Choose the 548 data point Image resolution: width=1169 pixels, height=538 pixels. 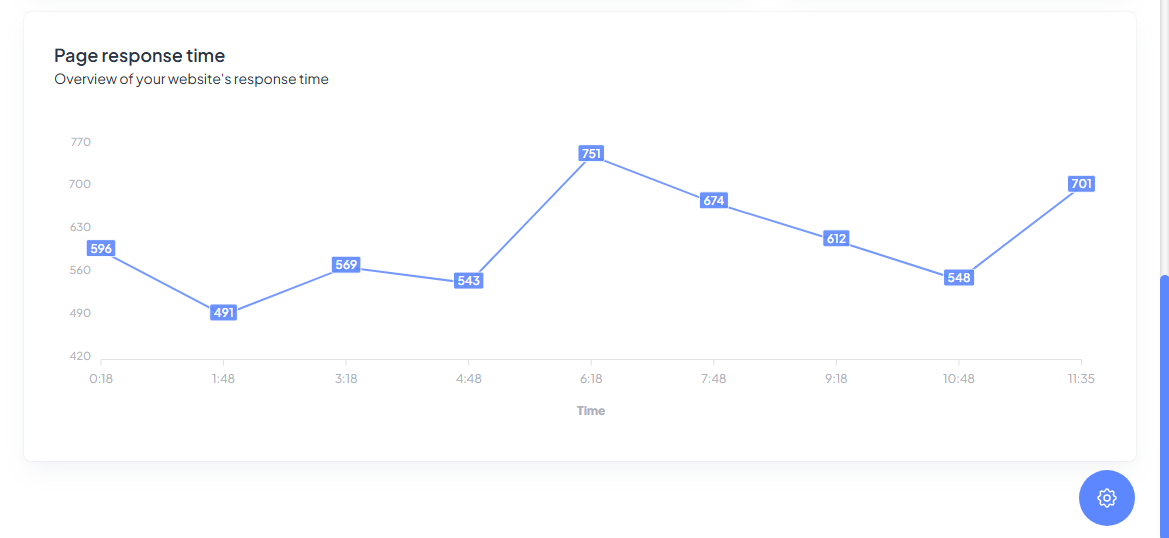pos(958,278)
